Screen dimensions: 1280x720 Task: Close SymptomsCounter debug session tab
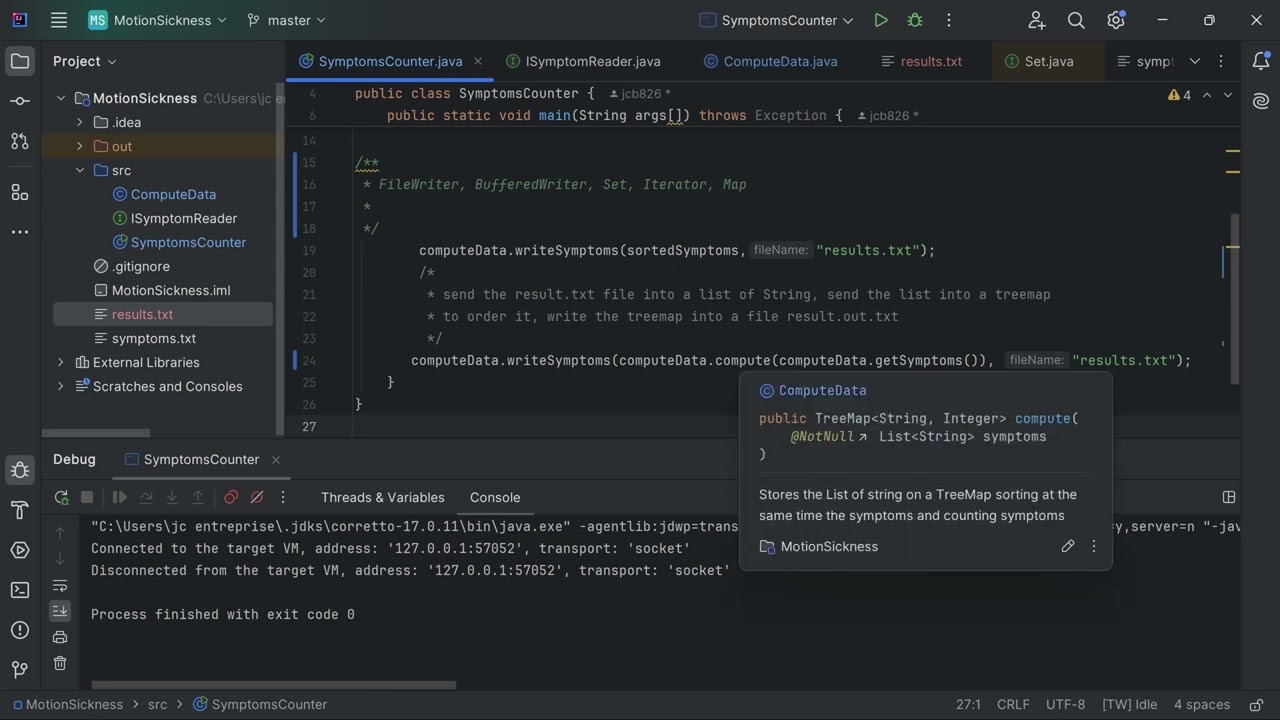coord(275,459)
